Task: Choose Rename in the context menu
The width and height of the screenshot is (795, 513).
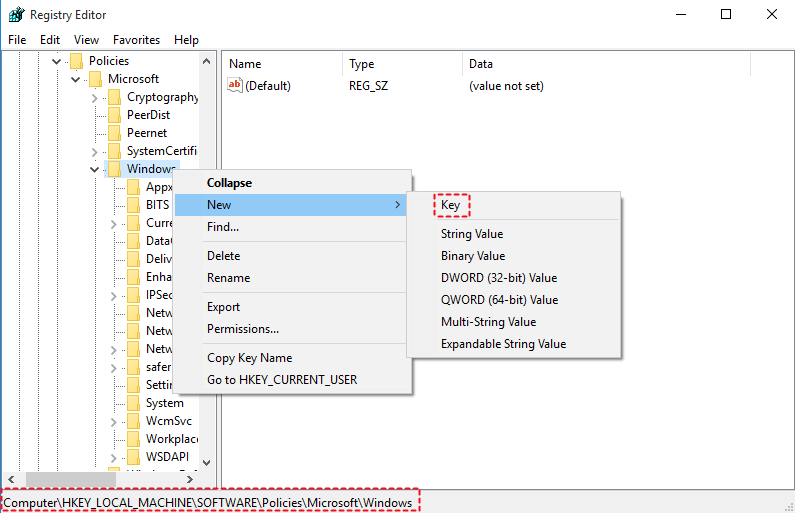Action: coord(291,278)
